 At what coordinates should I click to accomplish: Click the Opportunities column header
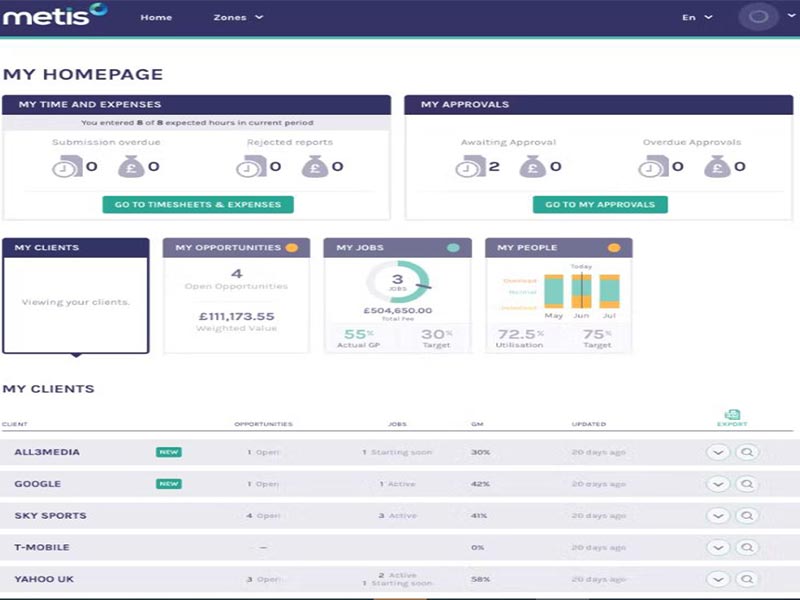(263, 424)
